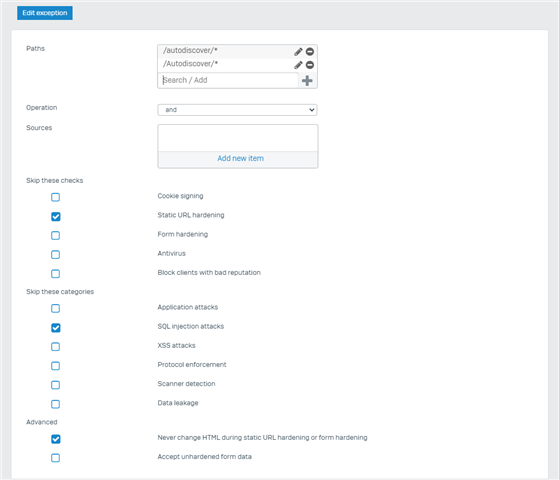Screen dimensions: 559x480
Task: Enable Protocol enforcement skip
Action: pos(55,366)
